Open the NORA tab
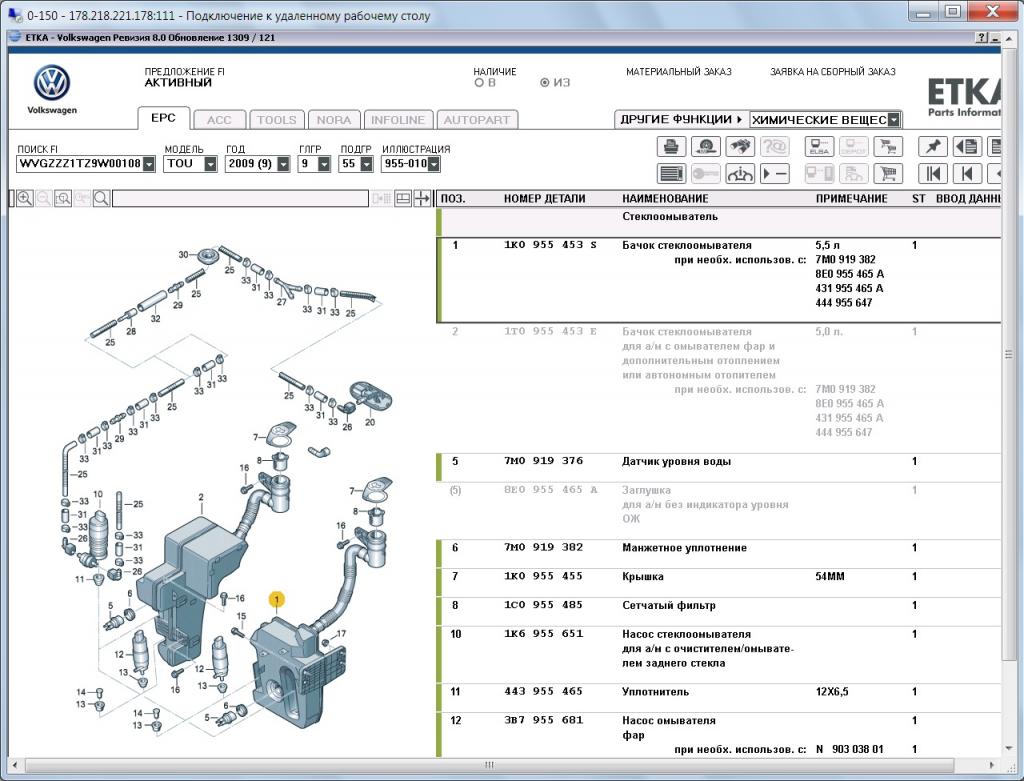This screenshot has height=781, width=1024. 334,120
